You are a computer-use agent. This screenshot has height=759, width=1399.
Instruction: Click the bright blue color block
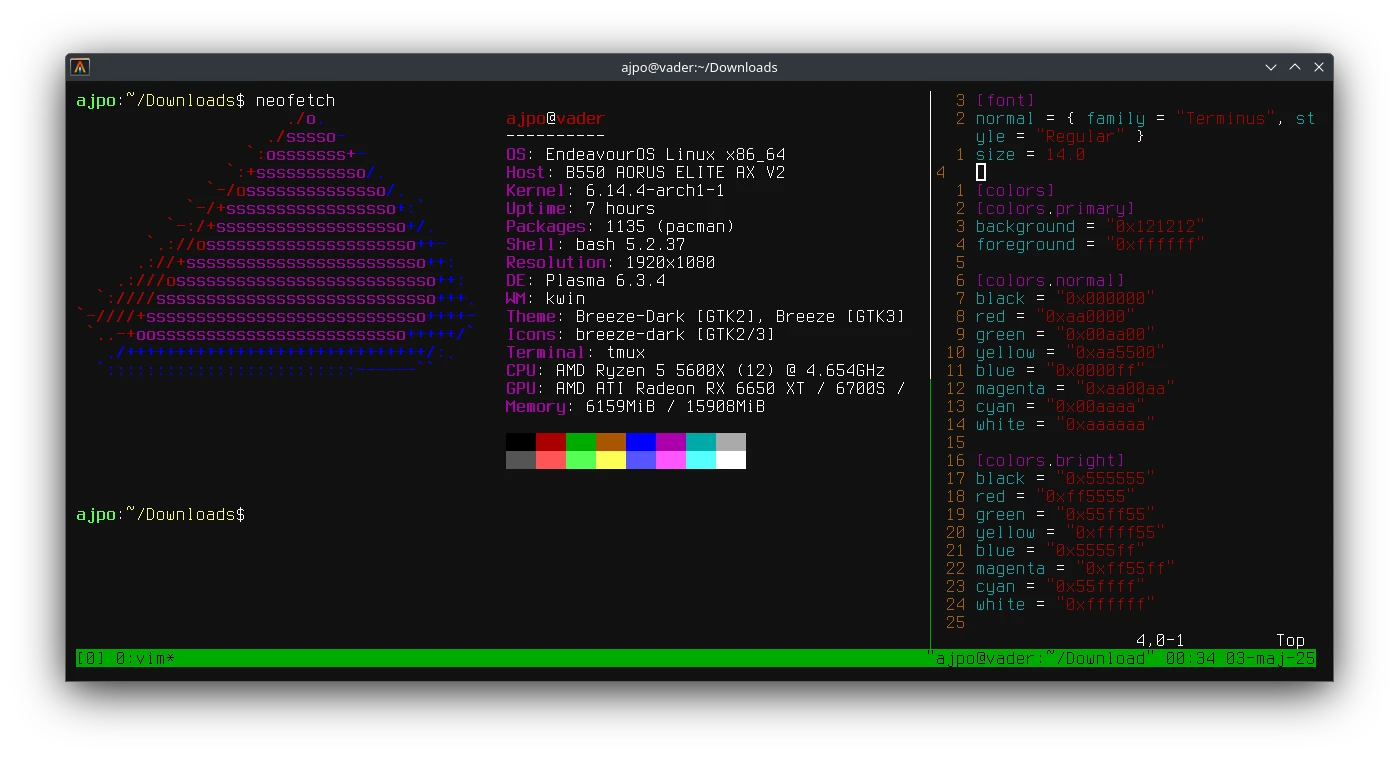click(641, 460)
